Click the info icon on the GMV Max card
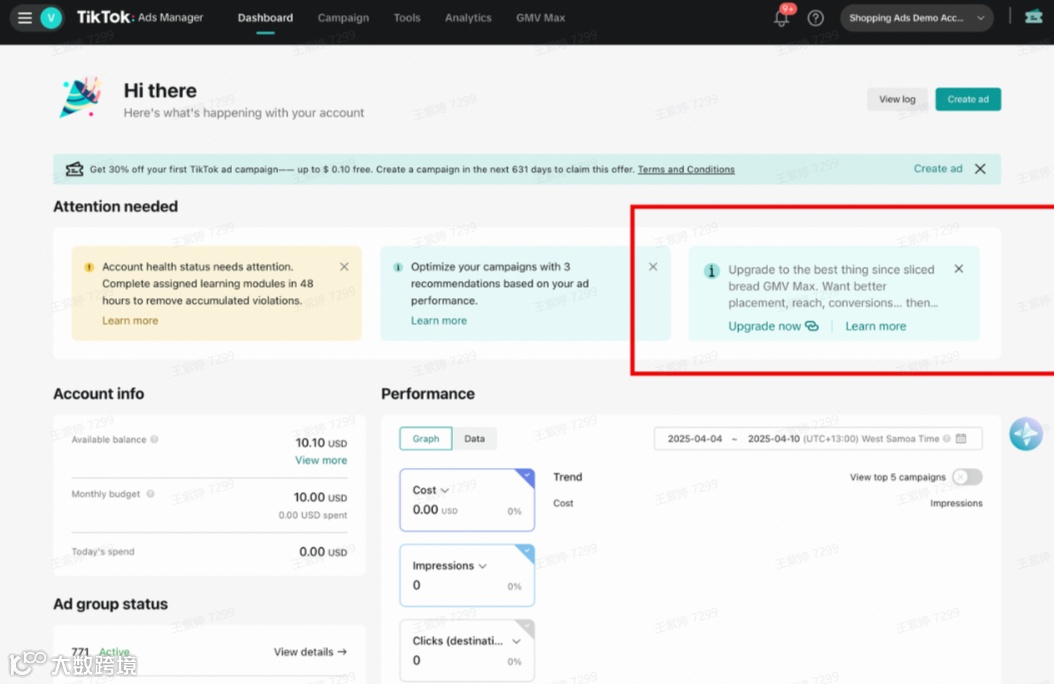Image resolution: width=1054 pixels, height=684 pixels. (x=711, y=271)
